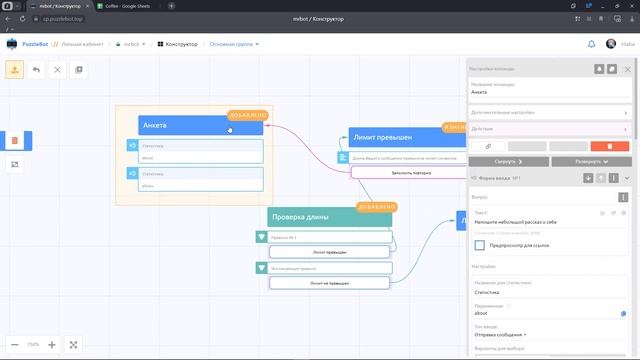Open Отправка сообщения input type dropdown
Viewport: 640px width, 360px height.
(500, 335)
